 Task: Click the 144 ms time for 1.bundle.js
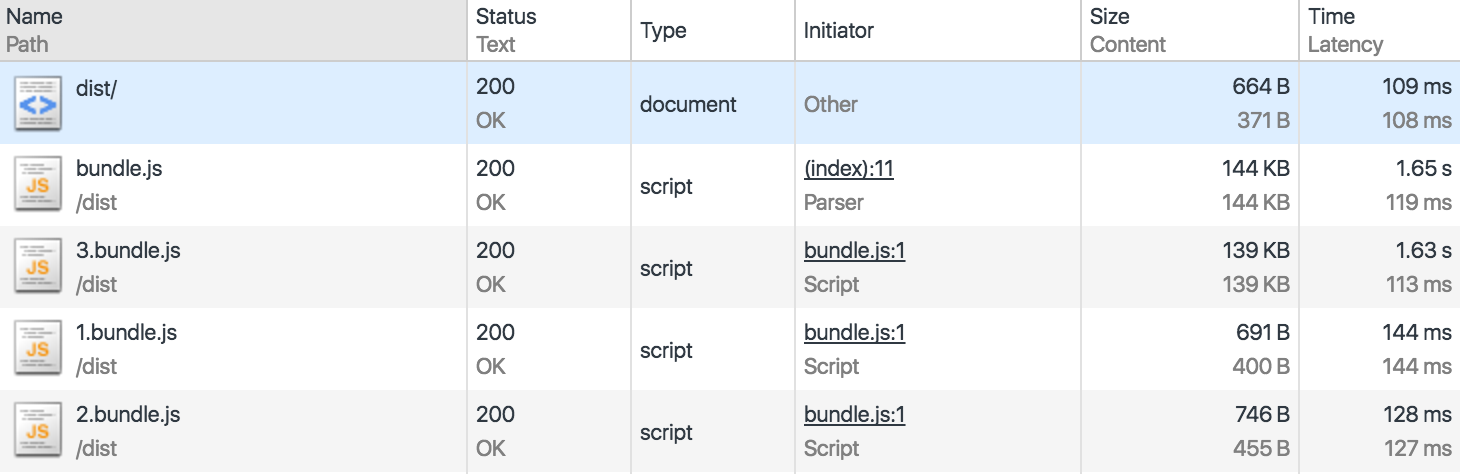(x=1416, y=333)
